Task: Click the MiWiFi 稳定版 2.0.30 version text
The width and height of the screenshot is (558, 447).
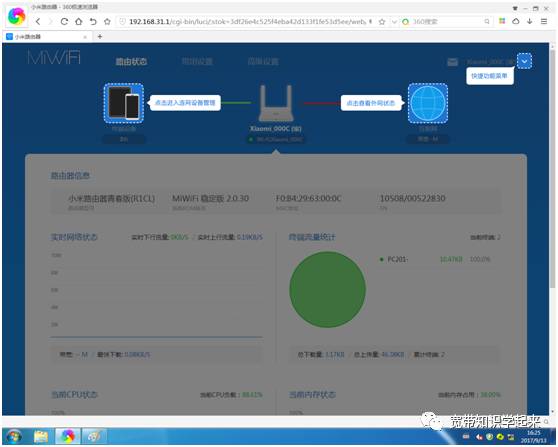Action: 210,198
